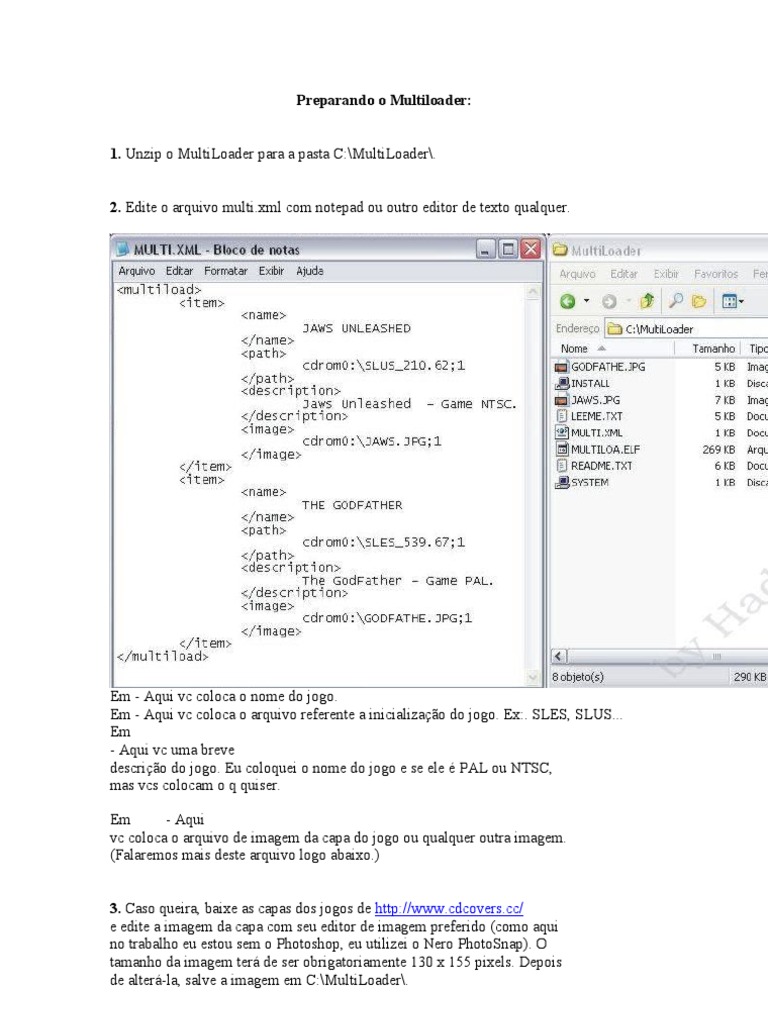Image resolution: width=768 pixels, height=1024 pixels.
Task: Select the INSTALL file icon
Action: [561, 383]
